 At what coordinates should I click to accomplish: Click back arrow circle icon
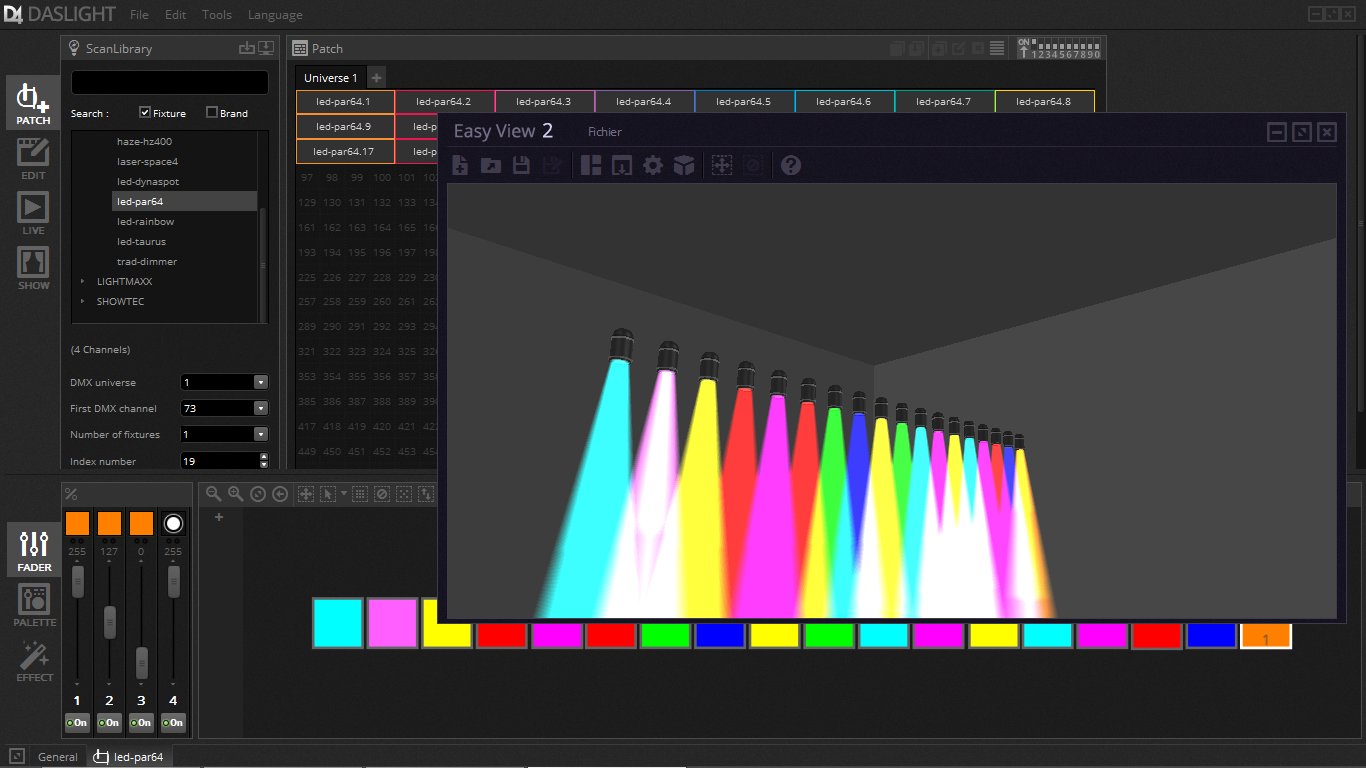pos(280,493)
